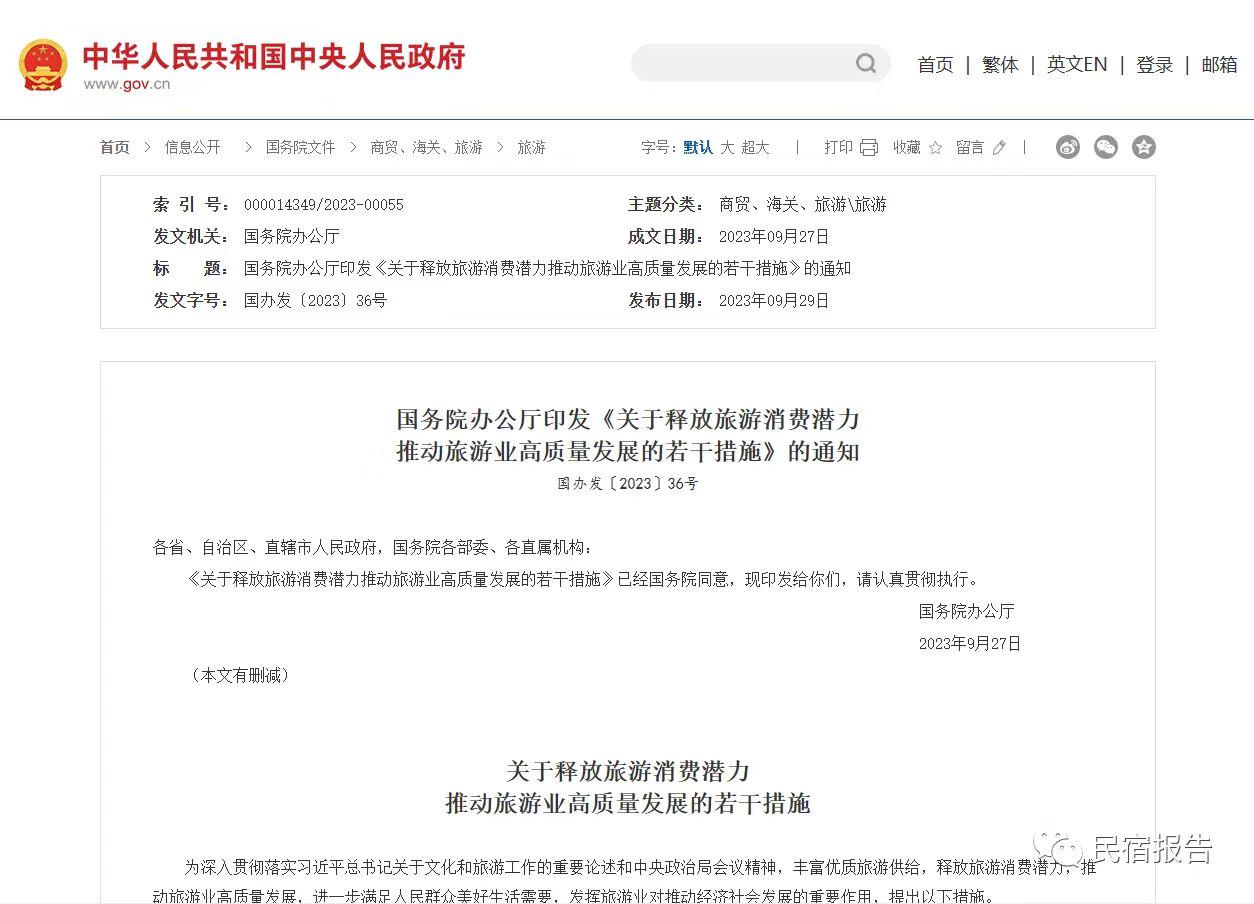Share via the Qzone star icon
The height and width of the screenshot is (904, 1254).
point(1144,147)
